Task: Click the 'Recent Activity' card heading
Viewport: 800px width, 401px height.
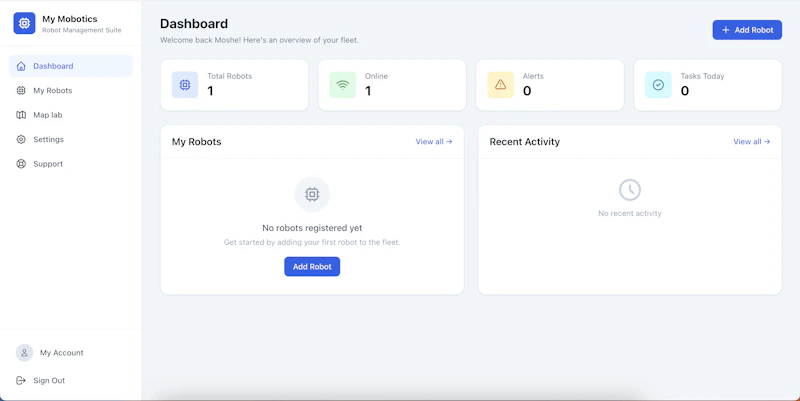Action: tap(524, 142)
